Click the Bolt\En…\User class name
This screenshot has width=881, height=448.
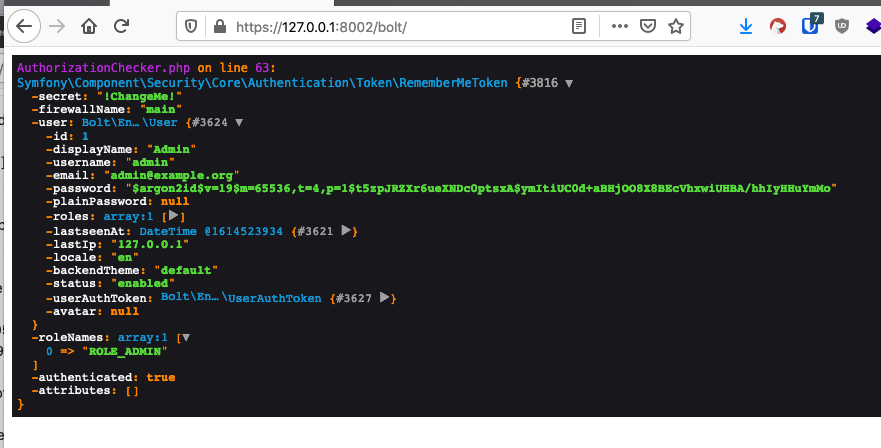[x=129, y=122]
